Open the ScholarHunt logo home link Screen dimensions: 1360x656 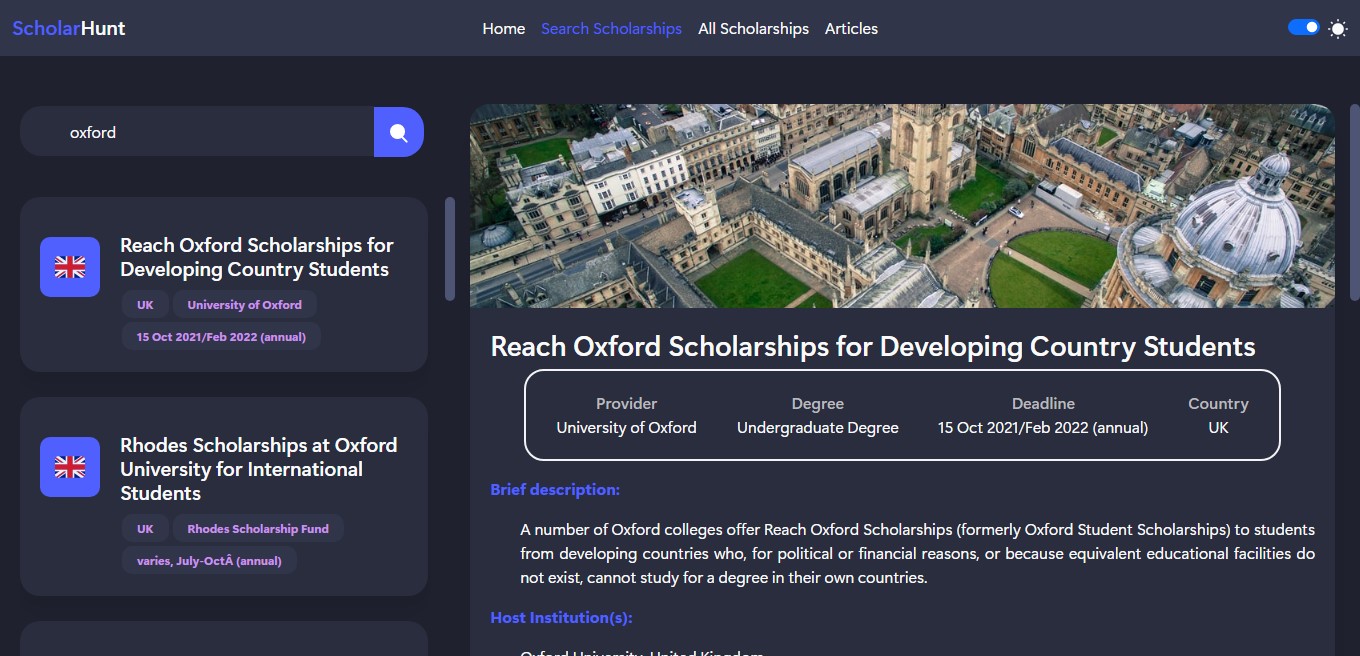click(x=69, y=28)
